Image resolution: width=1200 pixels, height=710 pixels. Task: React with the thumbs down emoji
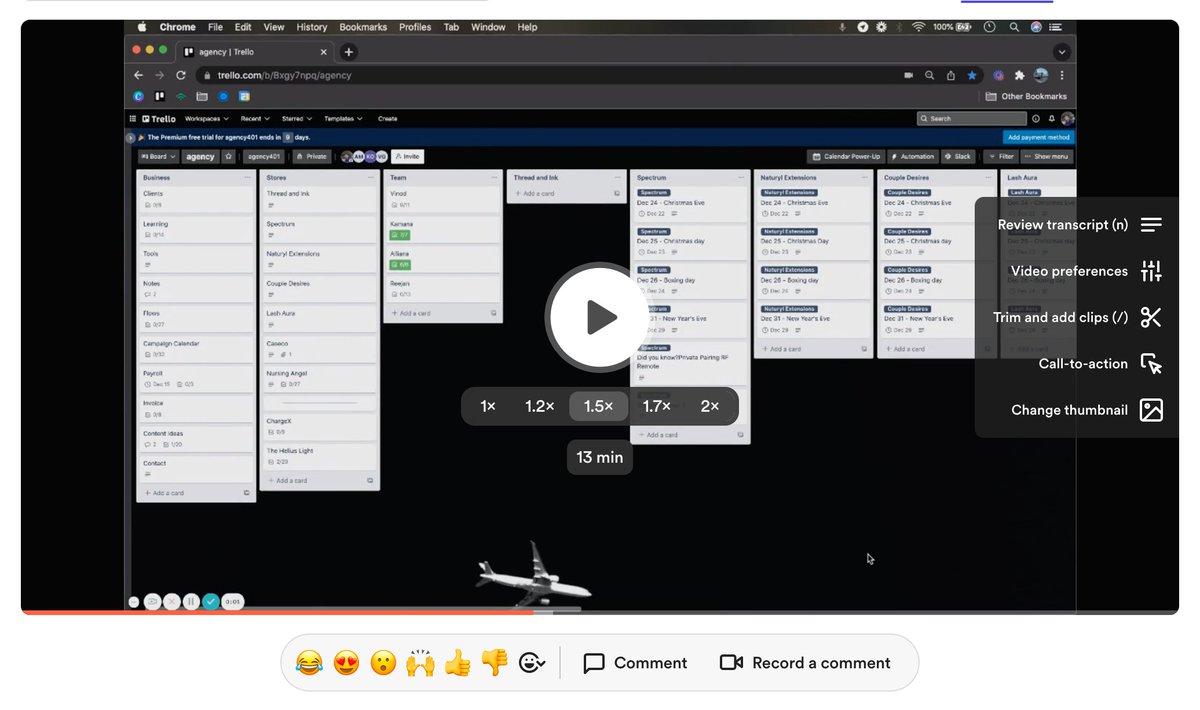(495, 662)
